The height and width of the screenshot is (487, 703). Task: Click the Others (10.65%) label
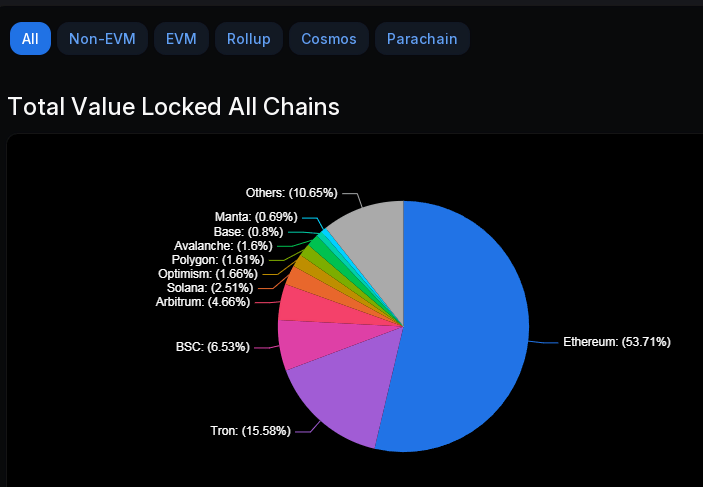point(291,193)
